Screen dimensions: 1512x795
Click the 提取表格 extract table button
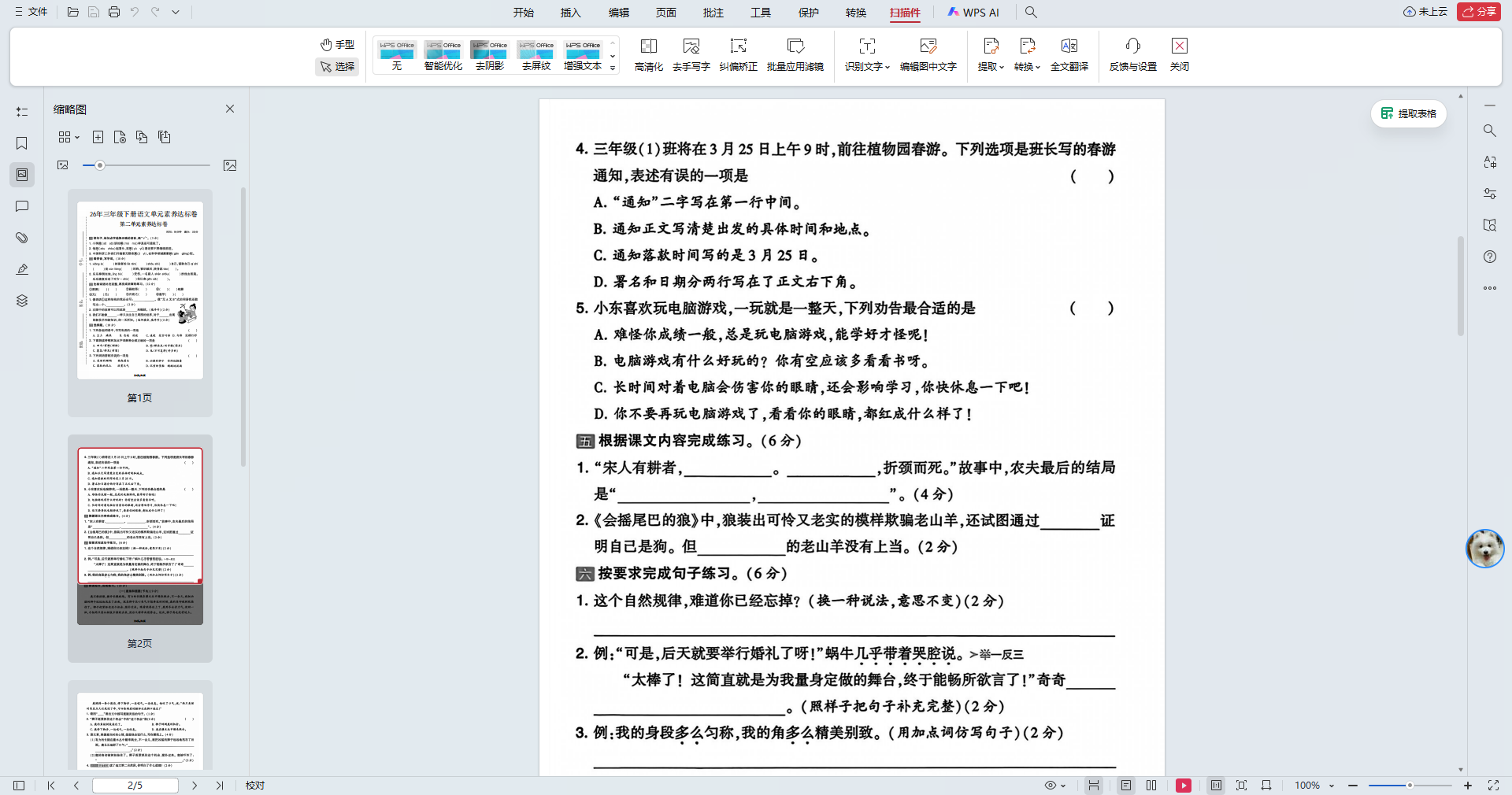pos(1408,113)
